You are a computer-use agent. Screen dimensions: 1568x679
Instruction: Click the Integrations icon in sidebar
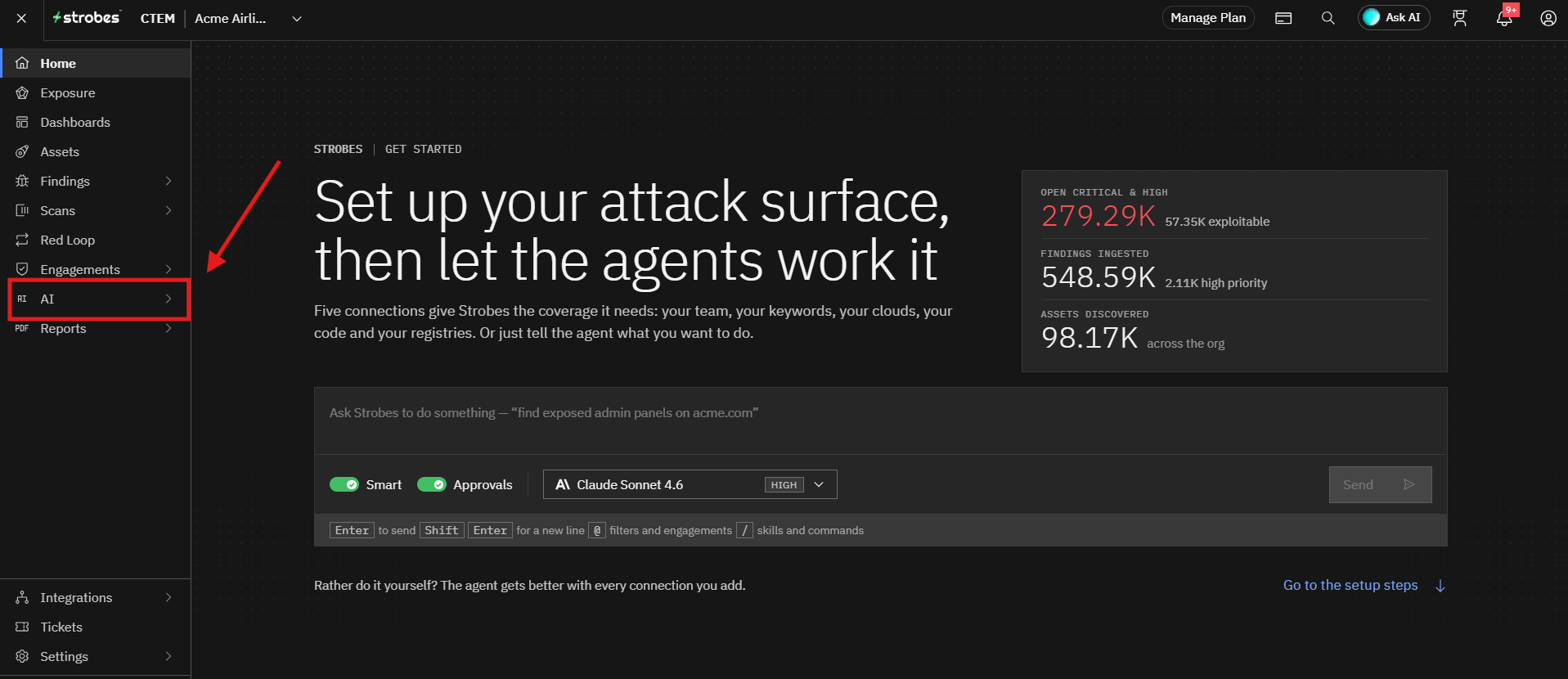pyautogui.click(x=22, y=597)
